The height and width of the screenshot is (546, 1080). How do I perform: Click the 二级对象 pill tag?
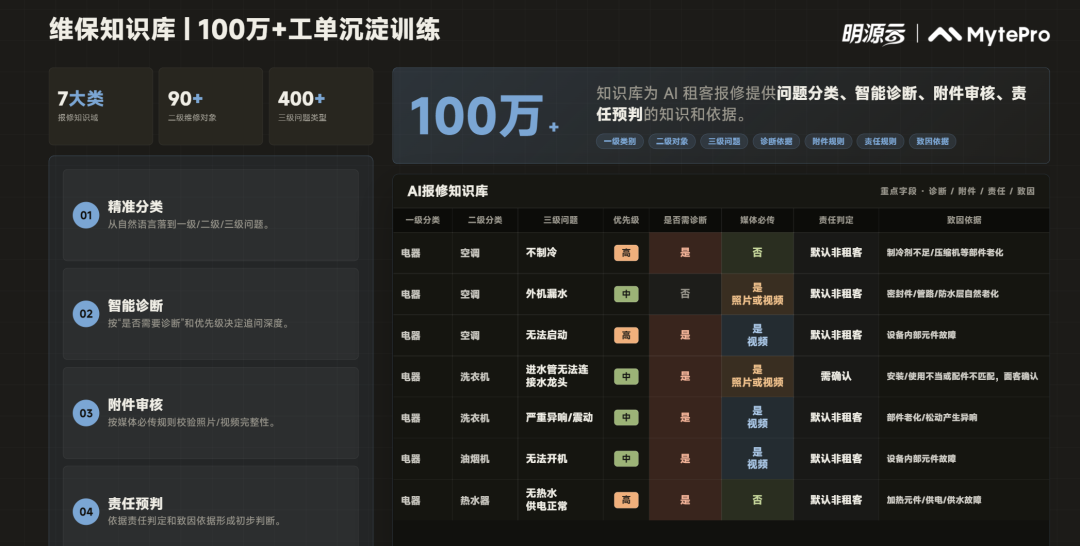tap(672, 141)
